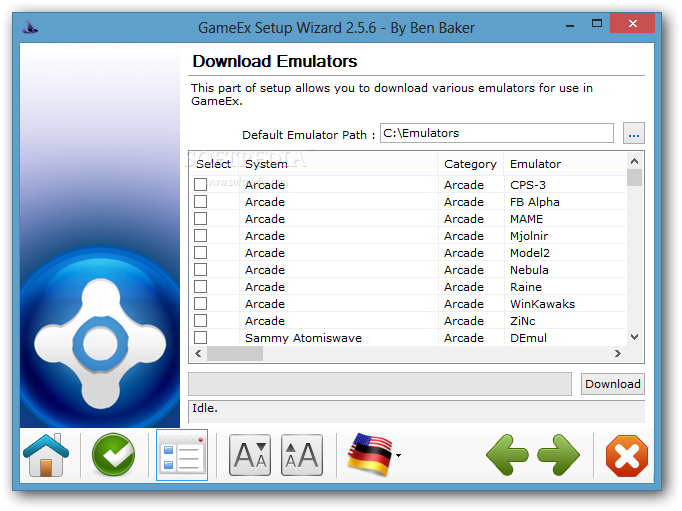The height and width of the screenshot is (511, 682).
Task: Check the FB Alpha emulator checkbox
Action: (x=201, y=201)
